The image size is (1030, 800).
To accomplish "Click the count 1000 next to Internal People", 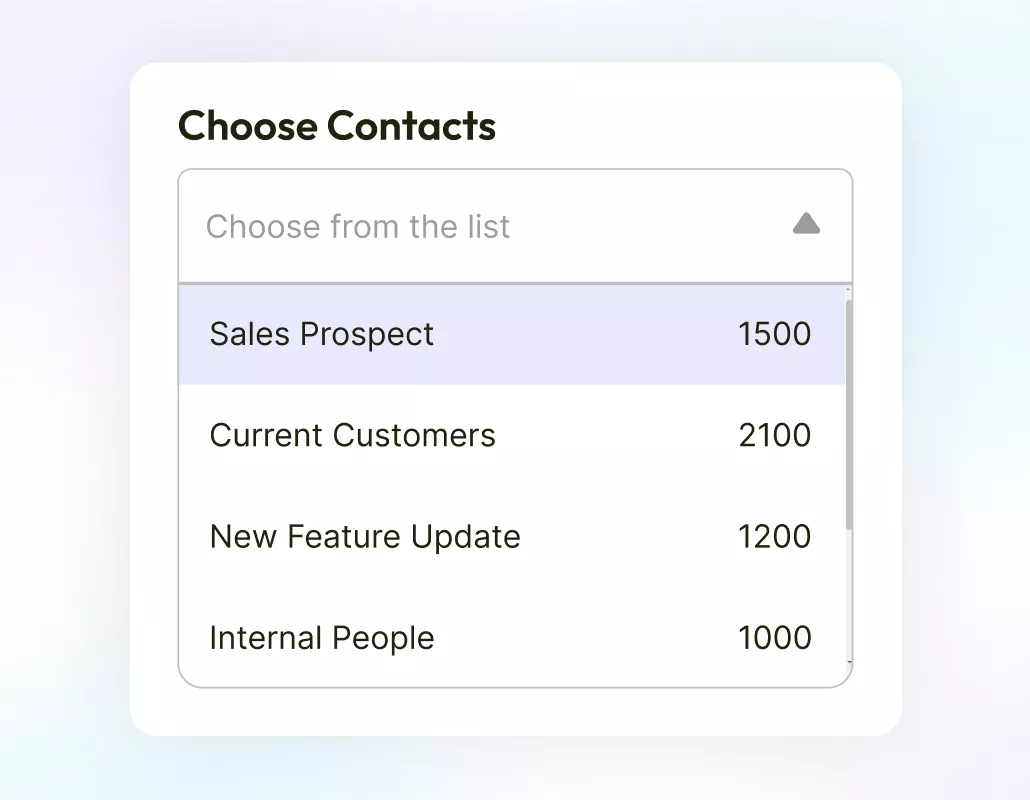I will (x=774, y=637).
